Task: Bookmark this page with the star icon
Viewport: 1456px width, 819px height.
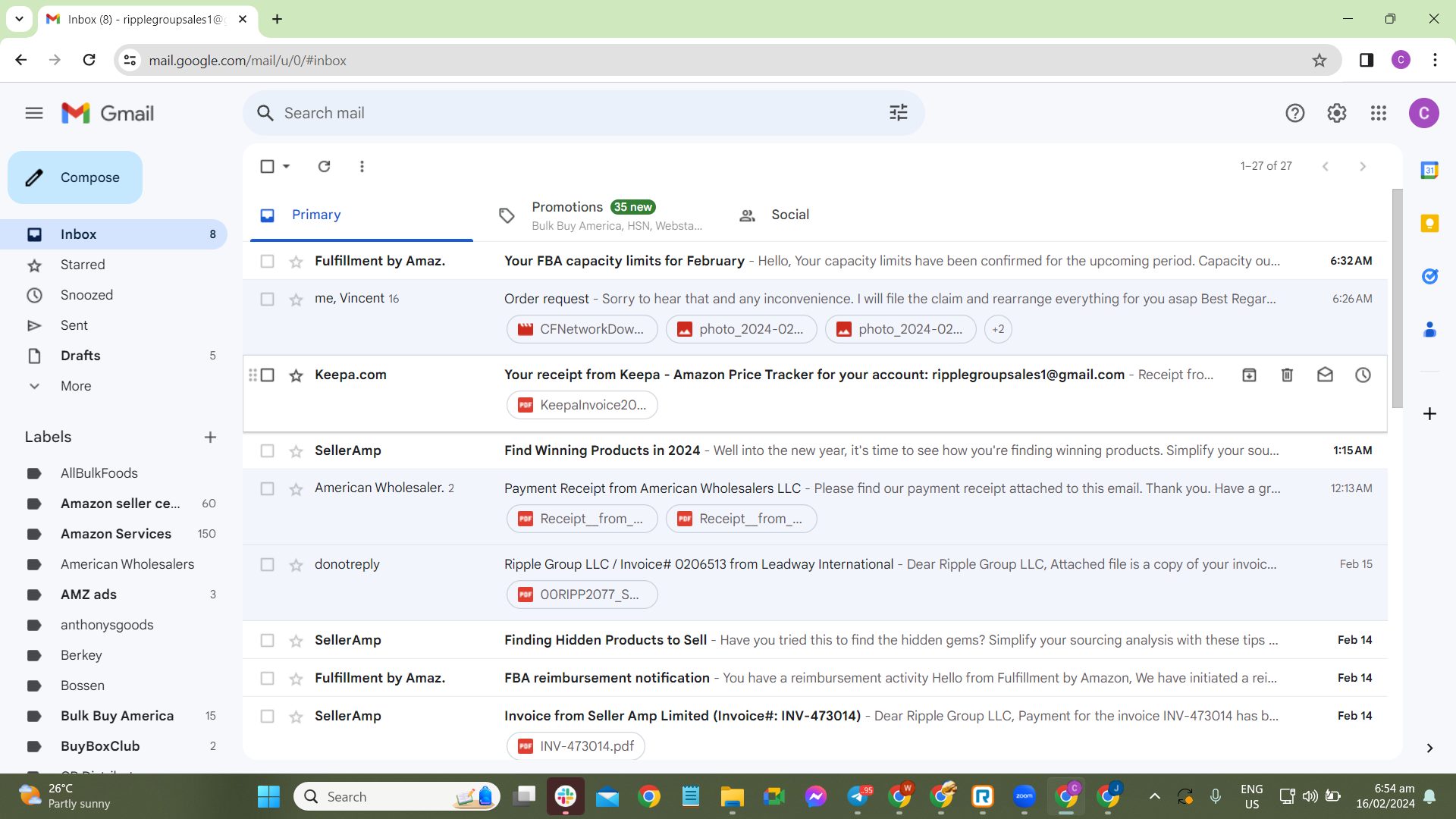Action: 1319,61
